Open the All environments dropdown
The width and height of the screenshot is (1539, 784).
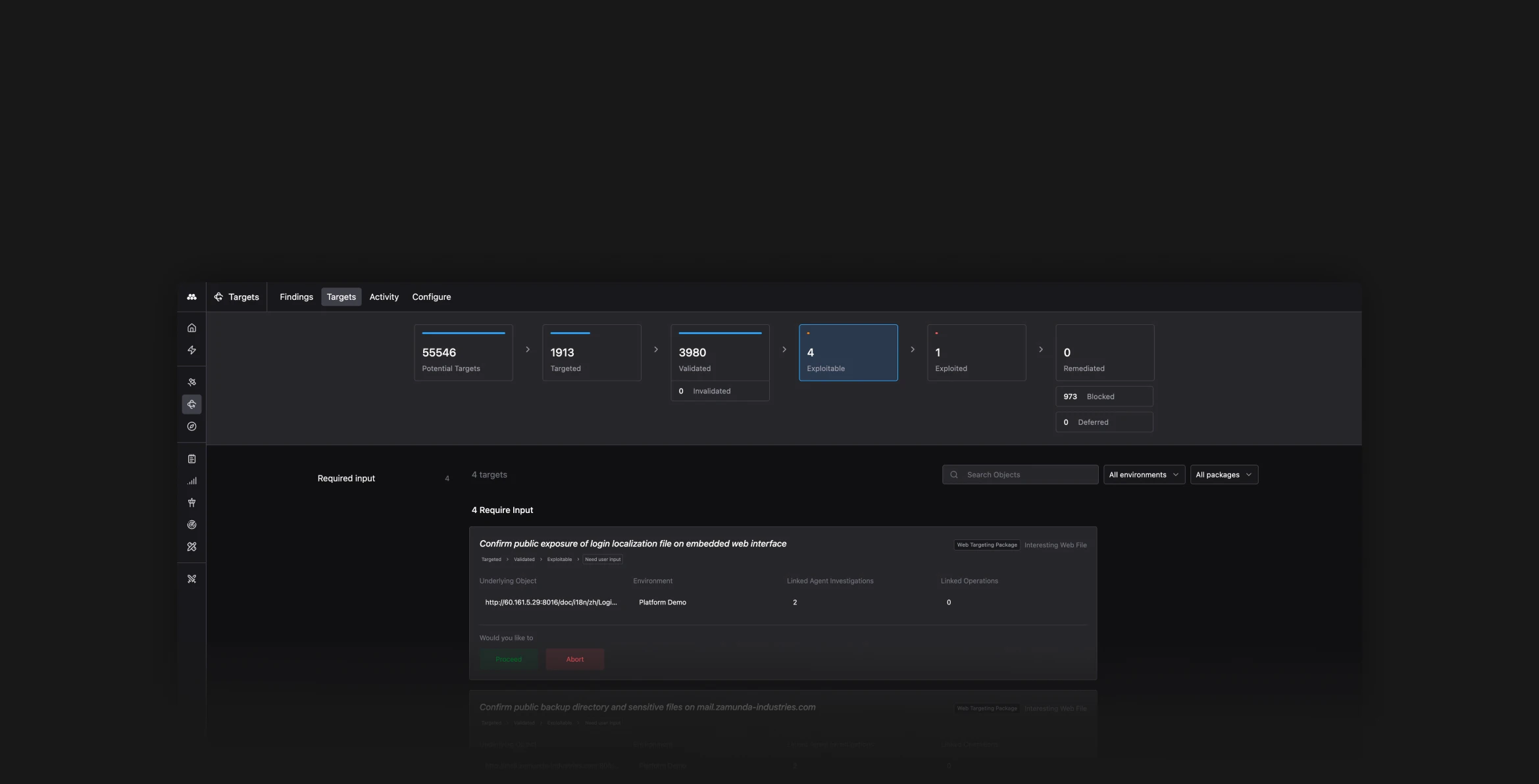pos(1144,475)
